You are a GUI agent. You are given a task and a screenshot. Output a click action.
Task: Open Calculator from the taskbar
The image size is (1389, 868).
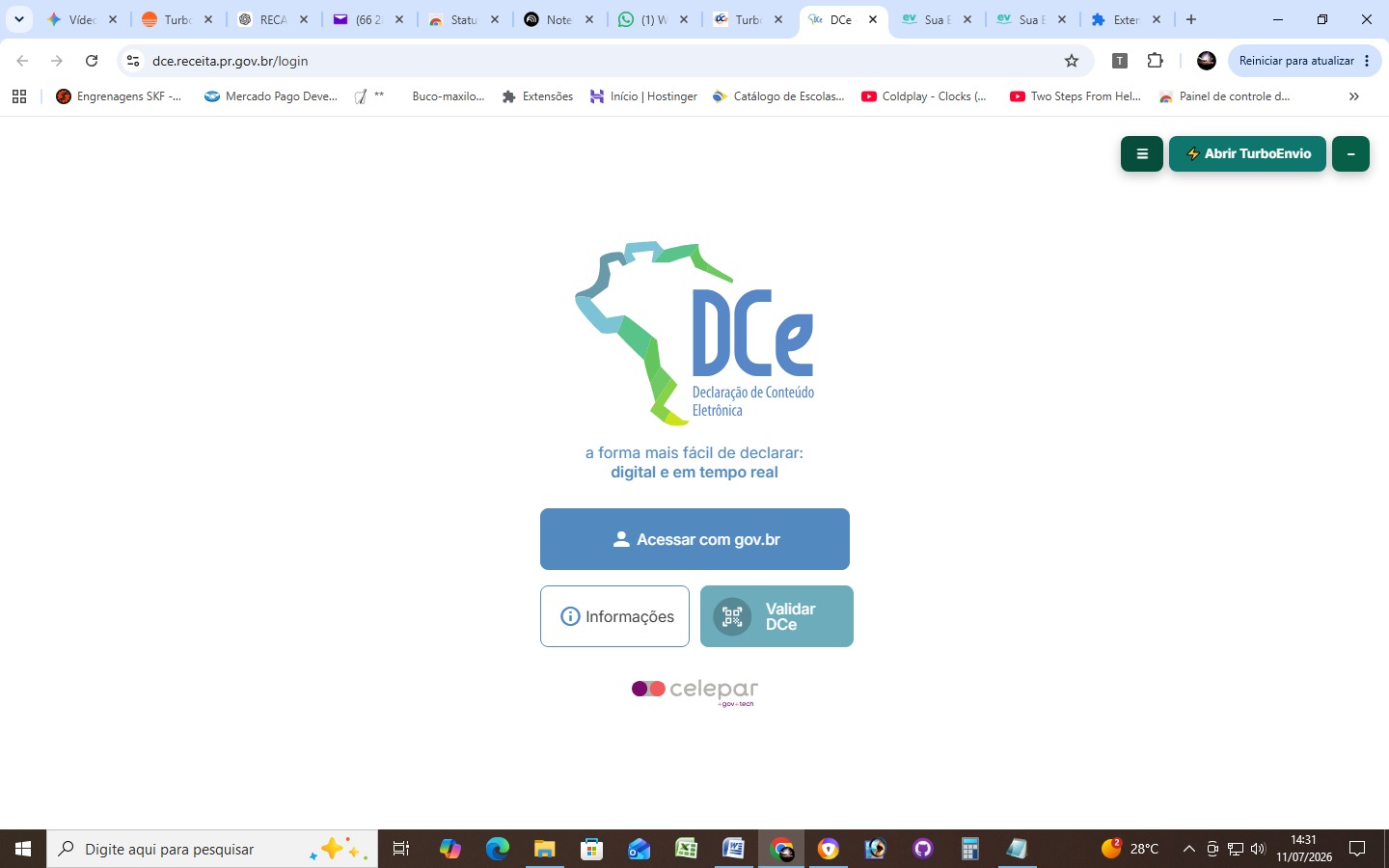[x=970, y=849]
